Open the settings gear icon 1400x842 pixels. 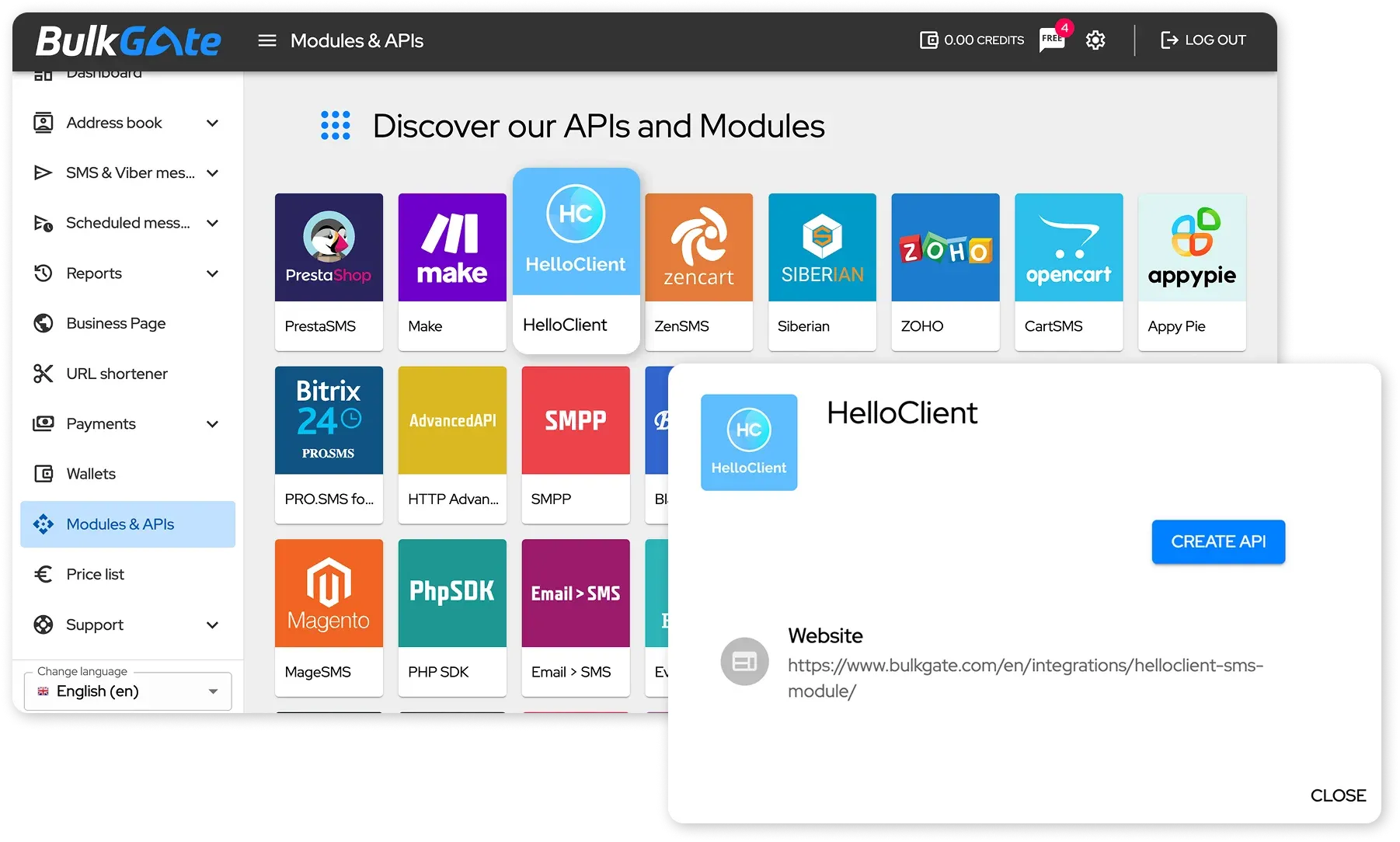[1095, 40]
